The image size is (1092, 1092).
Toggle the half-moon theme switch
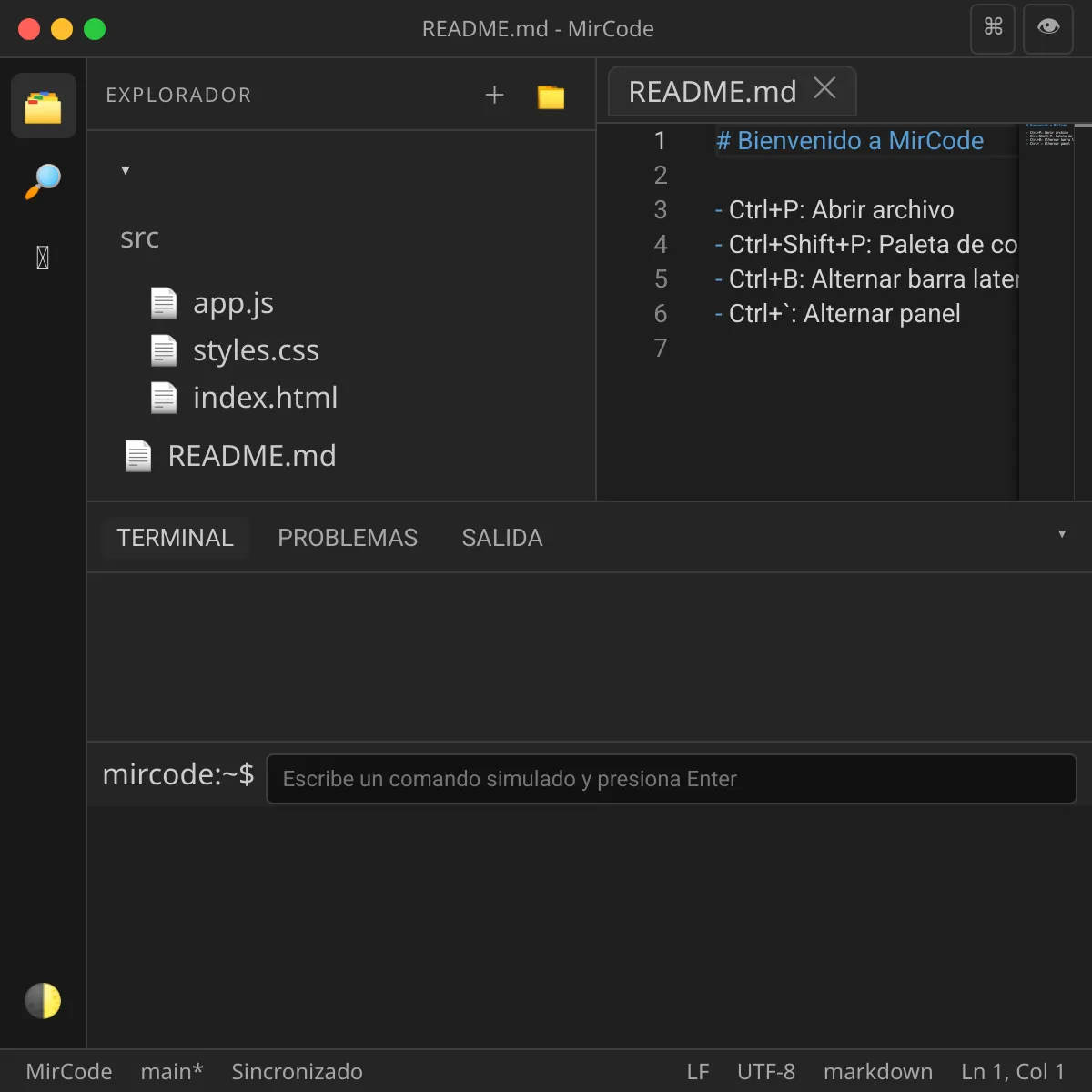pos(43,1001)
